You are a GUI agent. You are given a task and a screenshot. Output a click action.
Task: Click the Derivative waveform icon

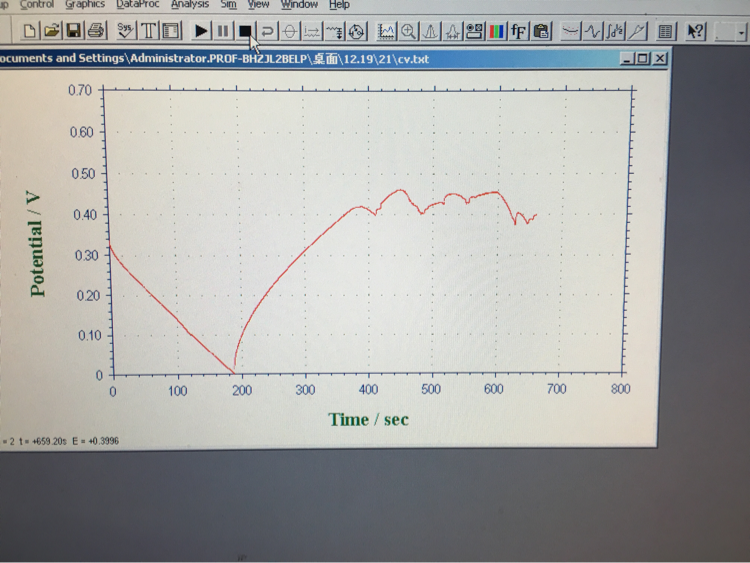(x=593, y=32)
